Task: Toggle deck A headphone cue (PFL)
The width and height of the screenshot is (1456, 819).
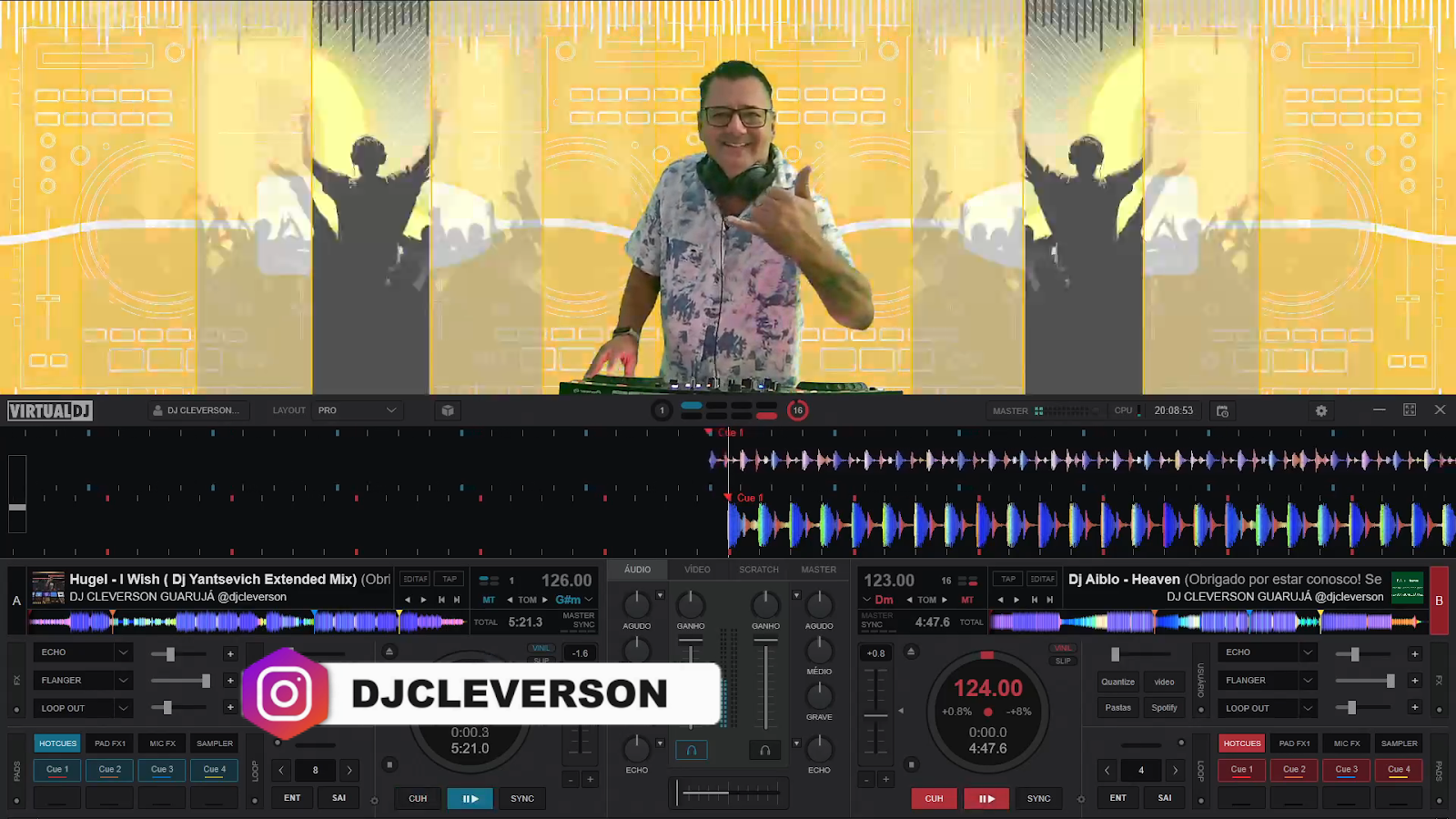Action: (x=692, y=750)
